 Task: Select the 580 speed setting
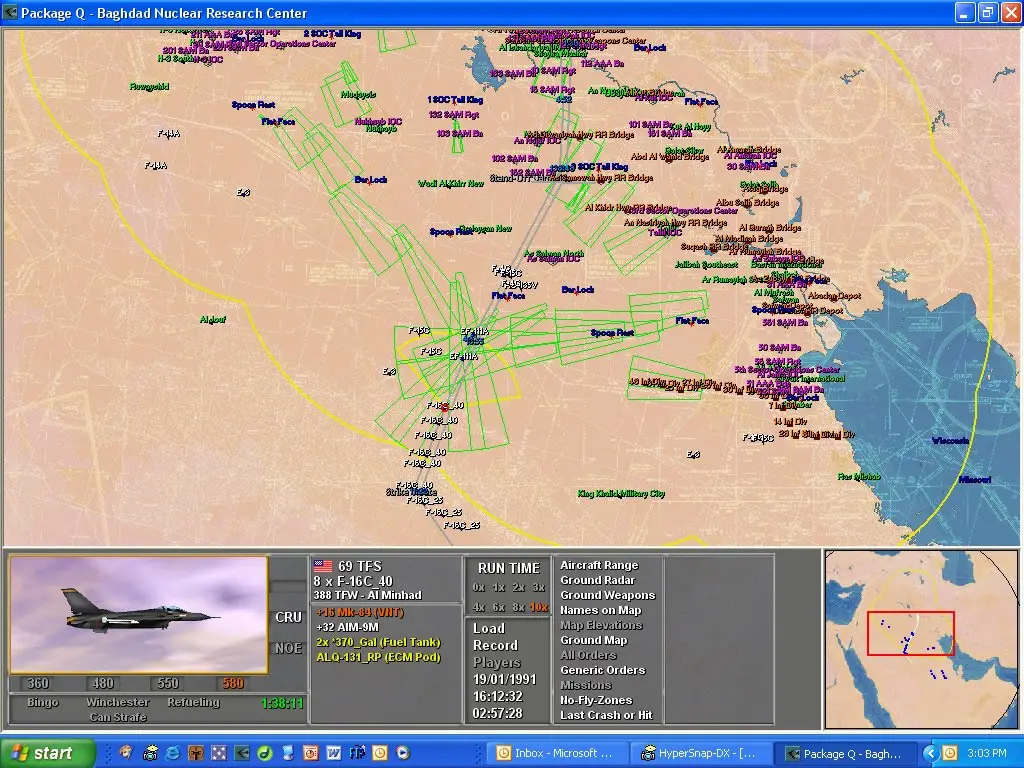(x=234, y=684)
